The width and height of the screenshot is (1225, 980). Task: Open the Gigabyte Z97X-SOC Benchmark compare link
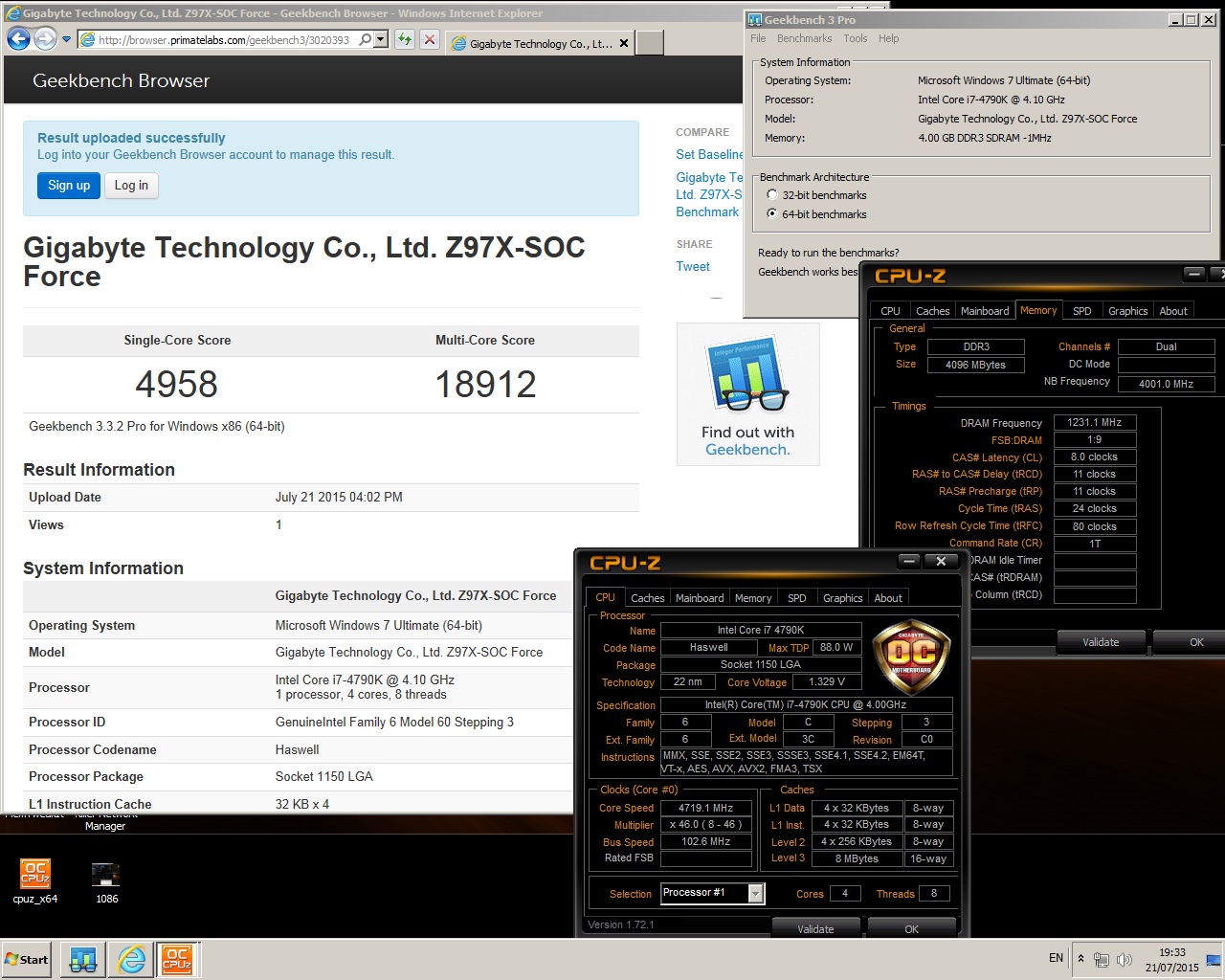click(709, 194)
